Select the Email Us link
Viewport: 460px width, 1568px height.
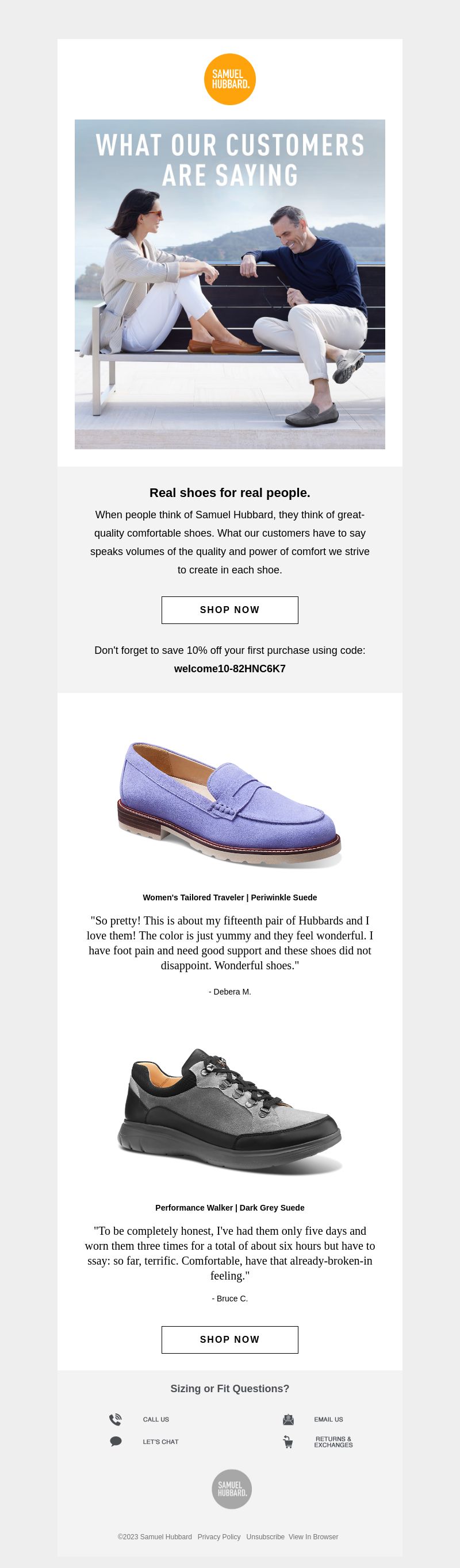[328, 1420]
